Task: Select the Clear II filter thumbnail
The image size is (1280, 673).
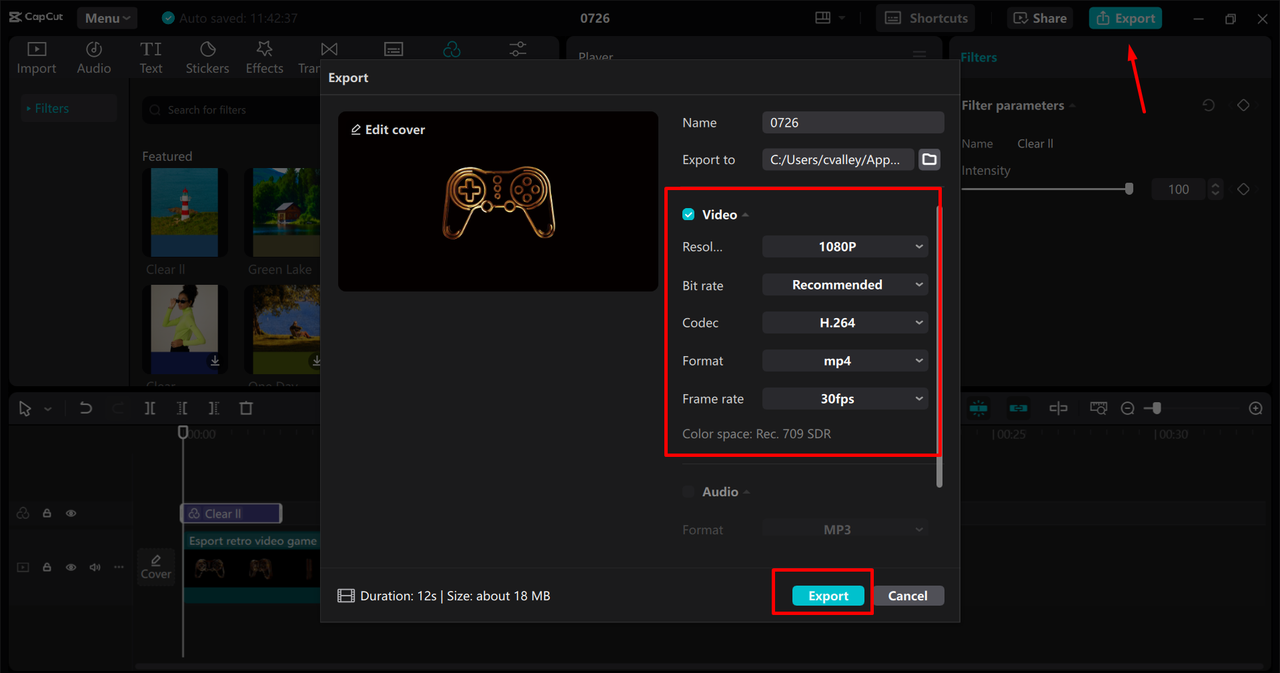Action: 183,213
